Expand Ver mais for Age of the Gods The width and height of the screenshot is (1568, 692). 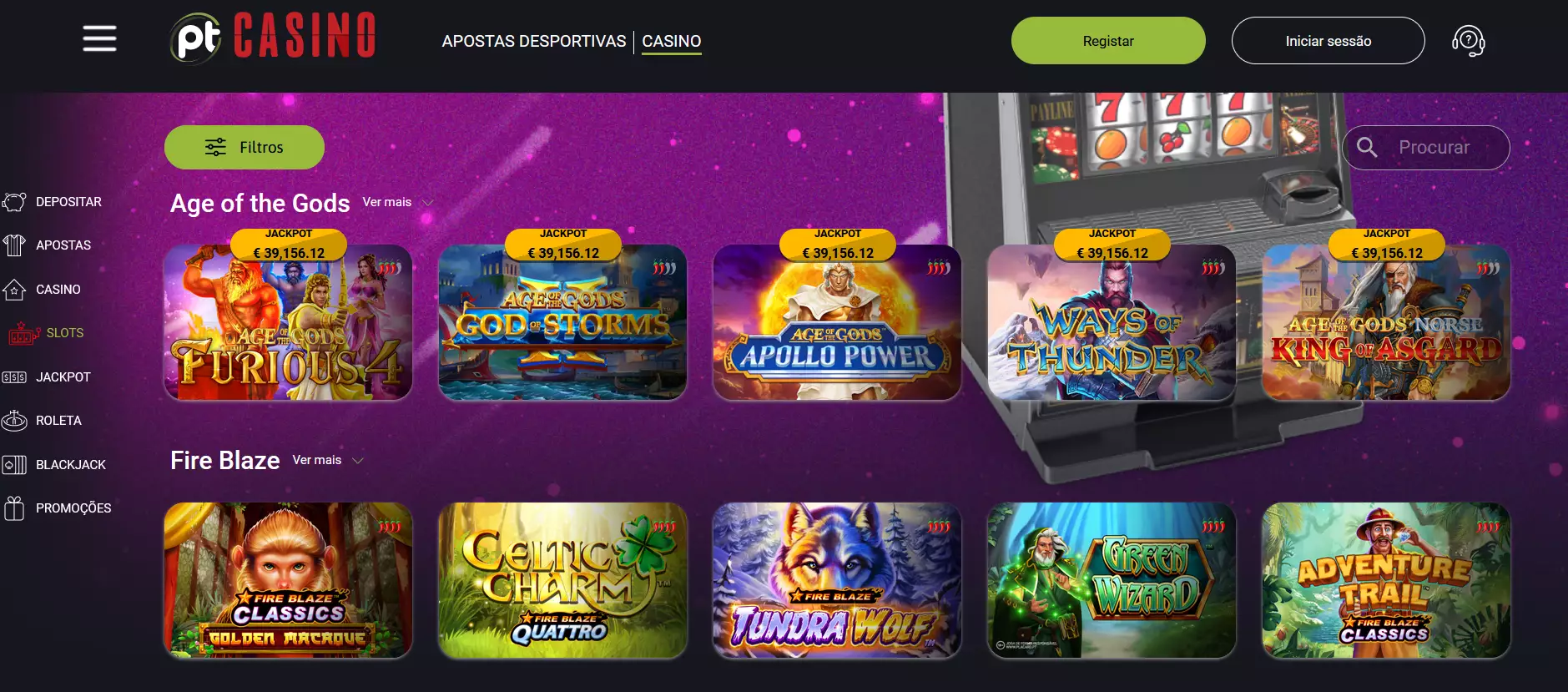(398, 202)
